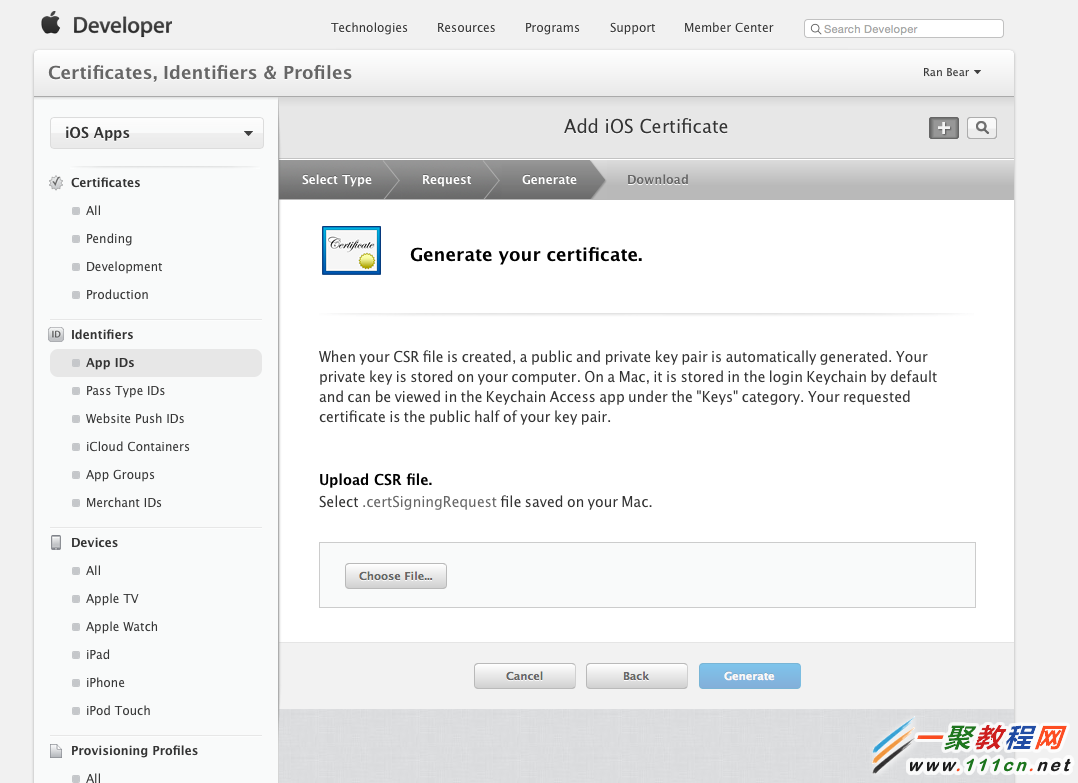
Task: Click the magnifier search certificates icon
Action: point(982,127)
